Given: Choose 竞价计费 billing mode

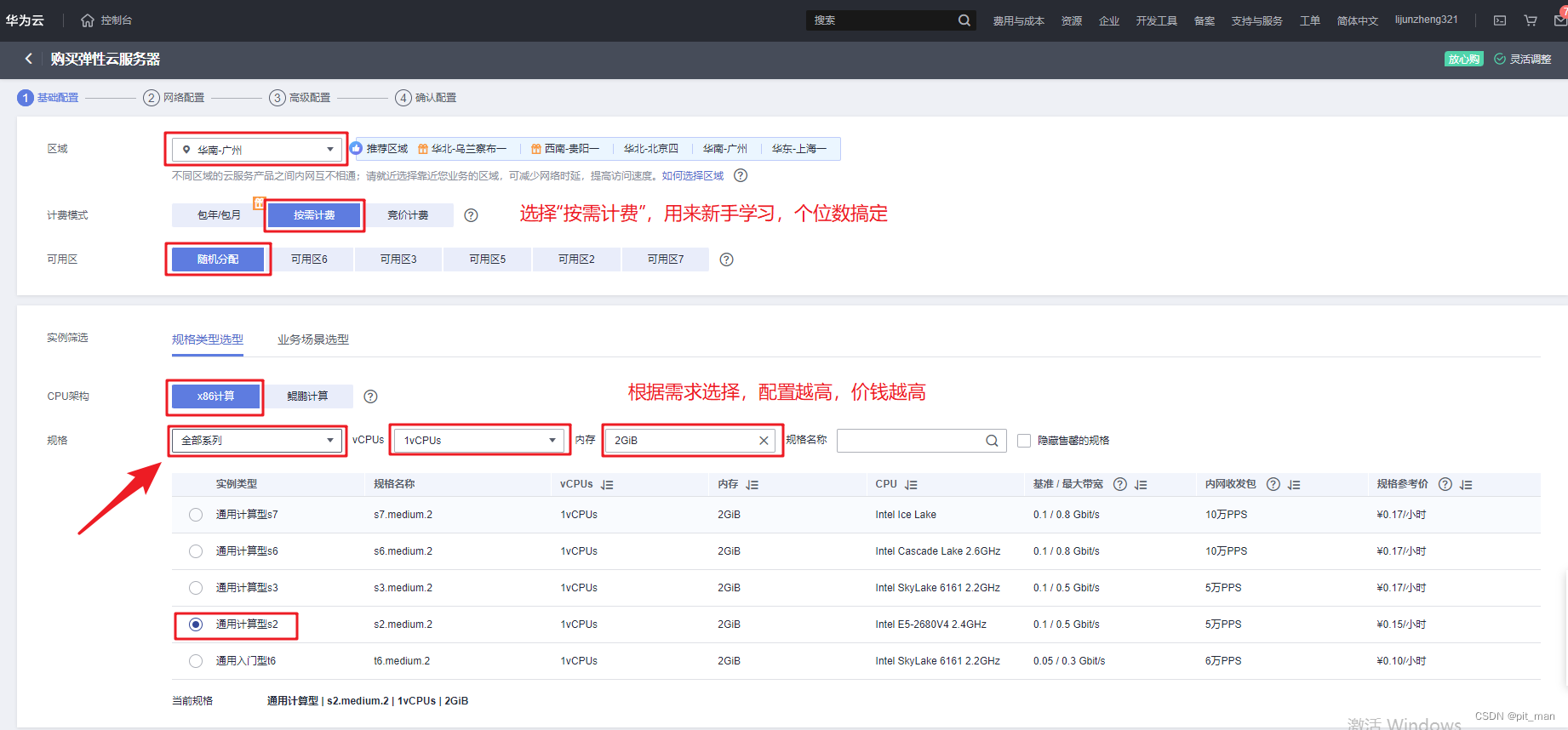Looking at the screenshot, I should click(408, 215).
